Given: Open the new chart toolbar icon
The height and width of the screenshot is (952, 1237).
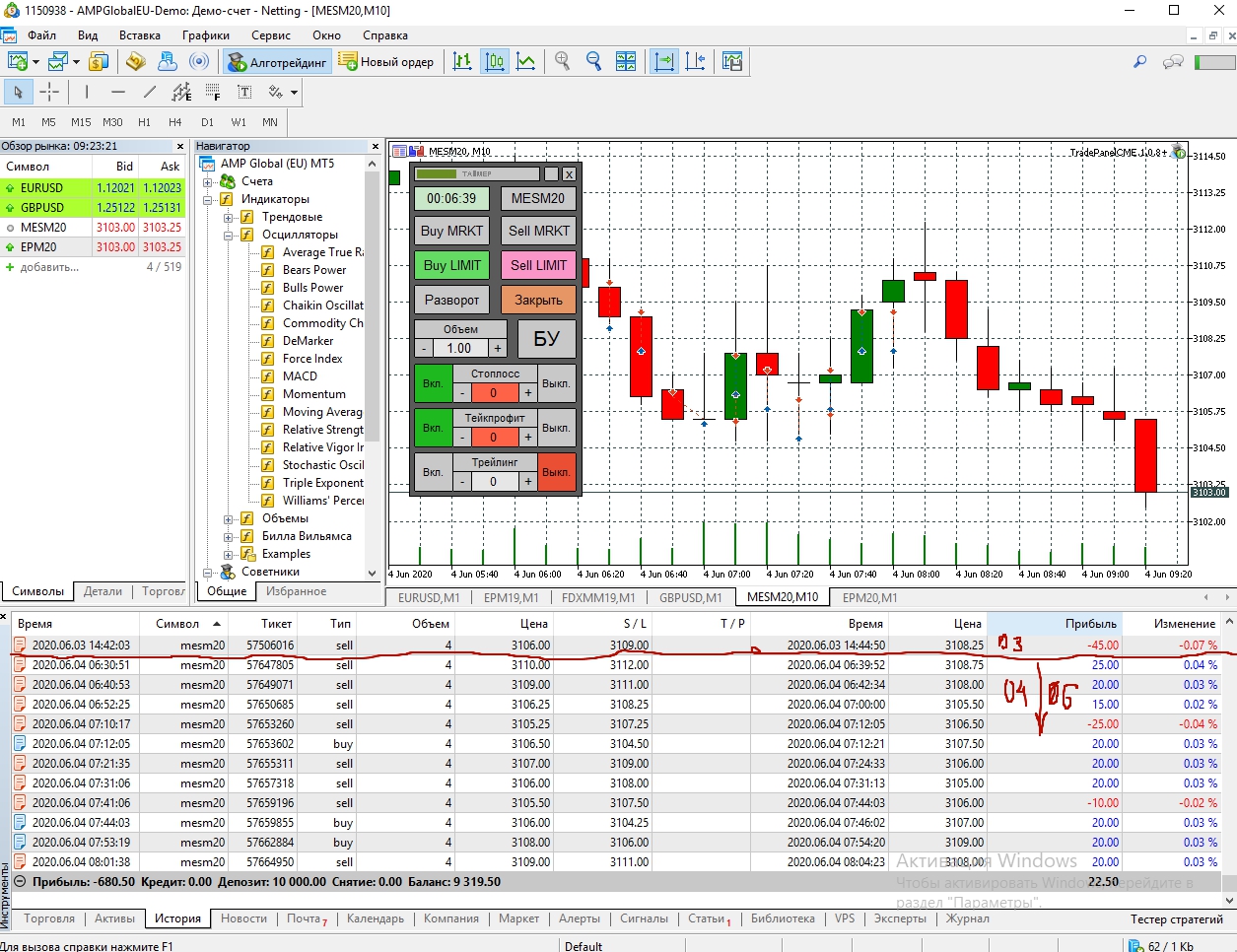Looking at the screenshot, I should (18, 62).
